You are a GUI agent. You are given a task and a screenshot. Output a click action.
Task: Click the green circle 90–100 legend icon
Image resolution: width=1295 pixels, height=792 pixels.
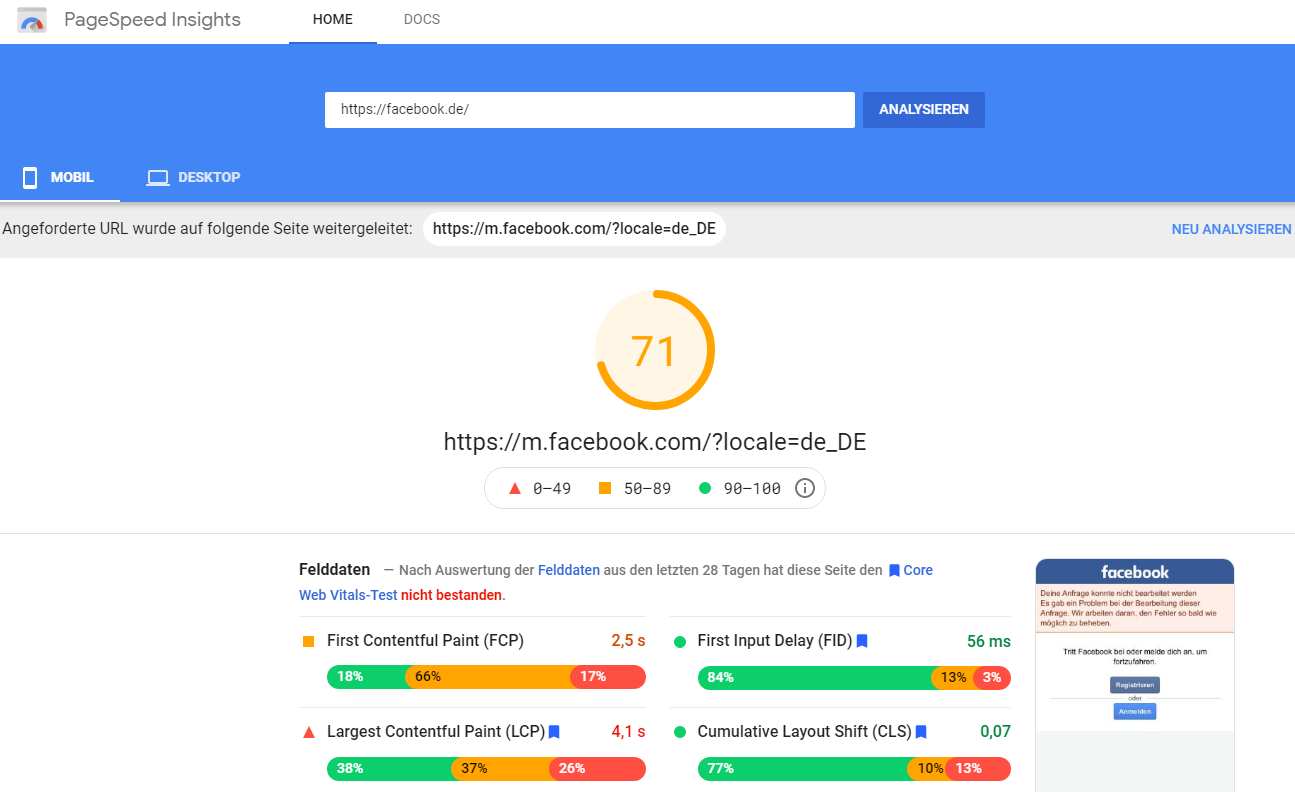pos(705,488)
